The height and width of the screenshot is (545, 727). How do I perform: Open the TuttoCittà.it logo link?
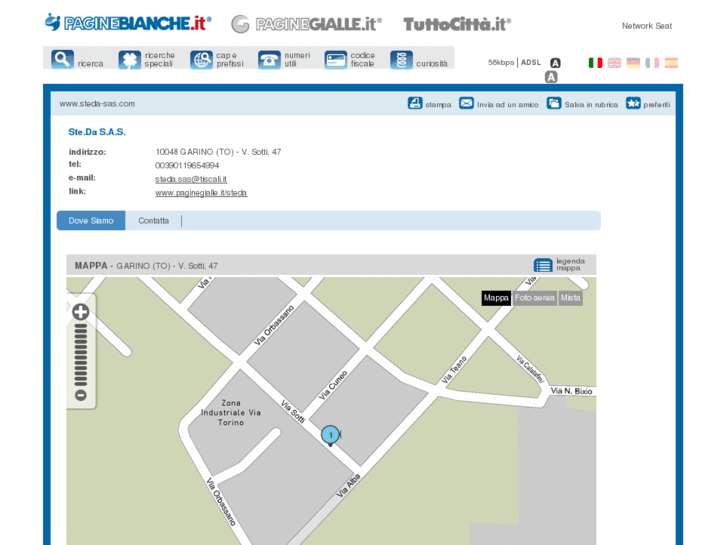pos(457,24)
